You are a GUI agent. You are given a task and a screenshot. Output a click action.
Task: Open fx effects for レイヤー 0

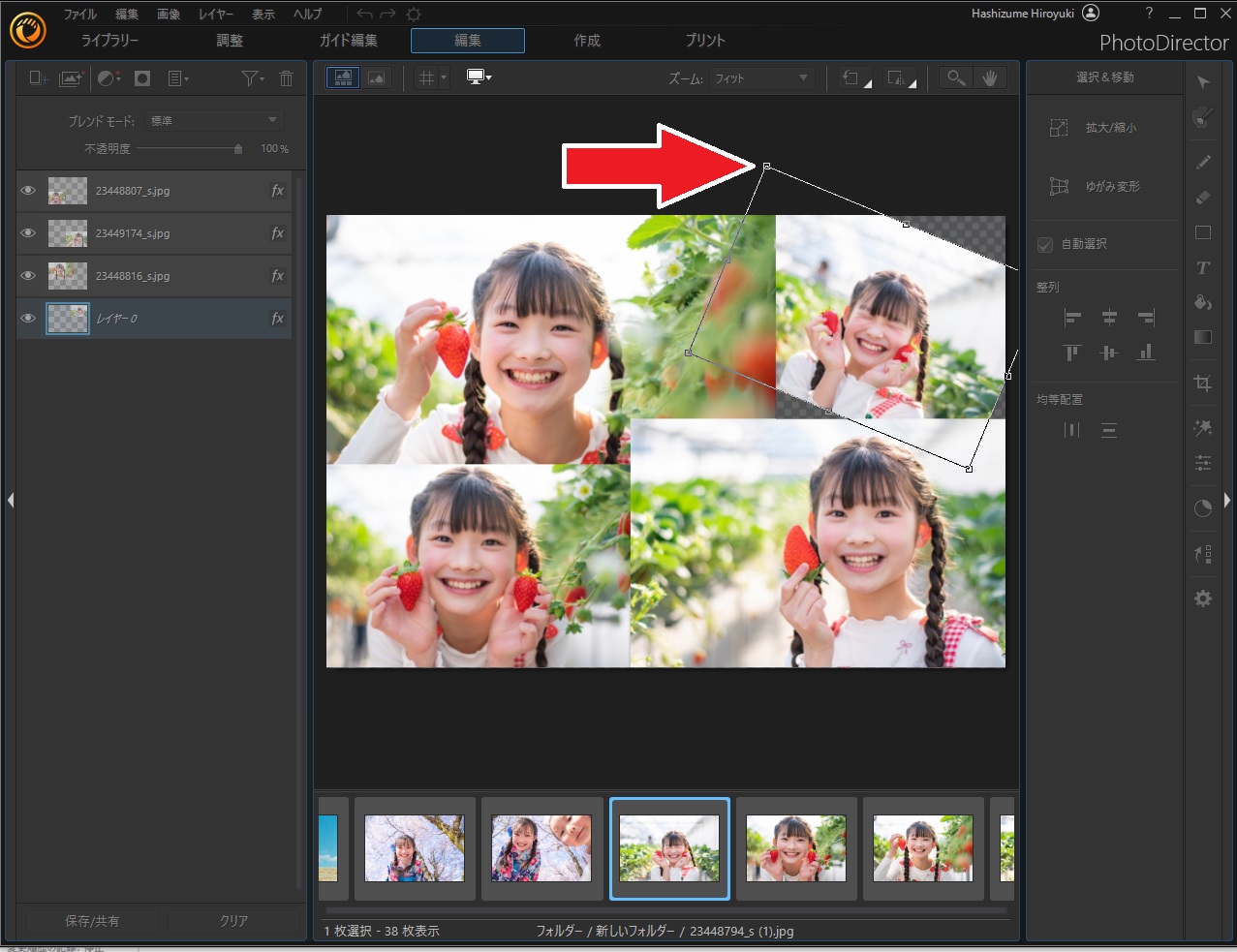tap(277, 319)
